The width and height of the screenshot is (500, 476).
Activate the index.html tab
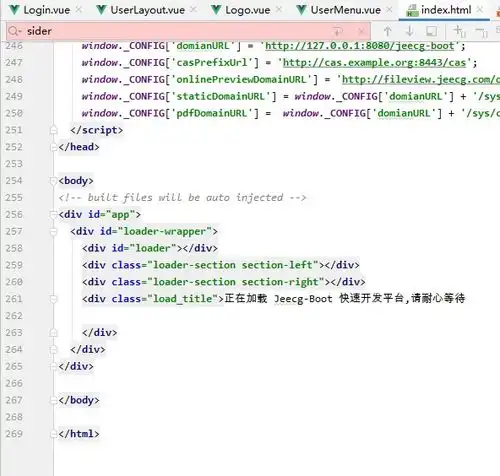tap(446, 10)
